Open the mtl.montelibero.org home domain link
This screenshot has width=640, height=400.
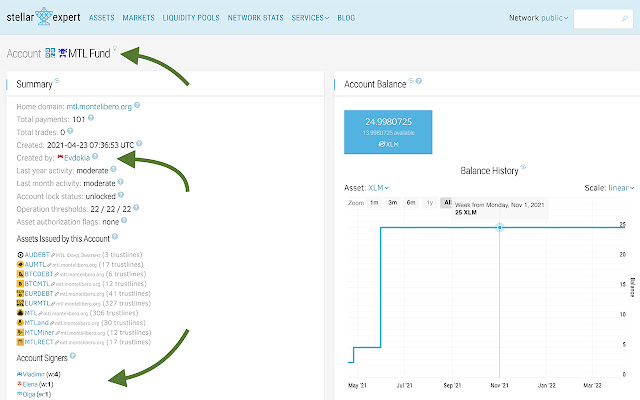(99, 107)
